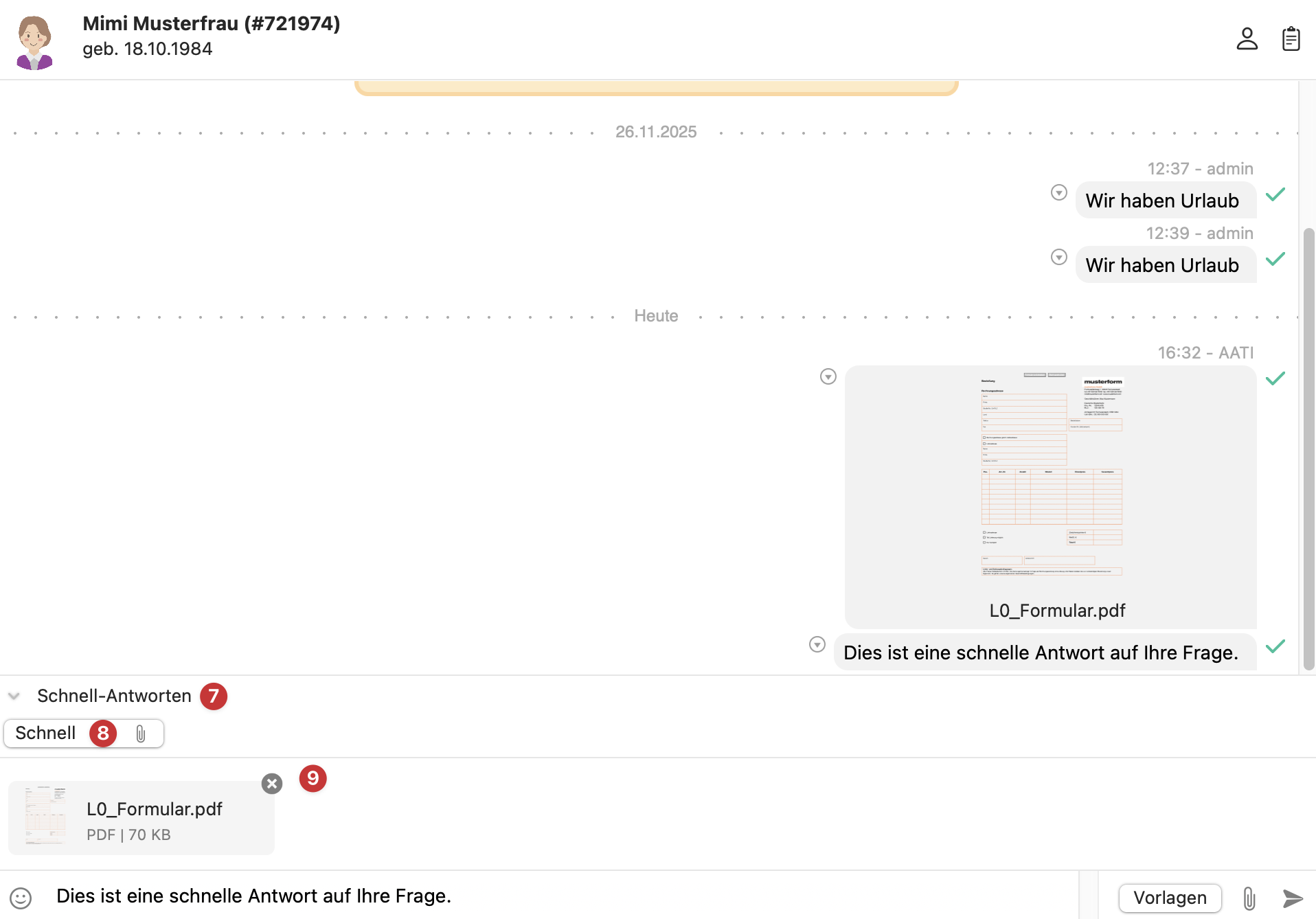Viewport: 1316px width, 919px height.
Task: Click the Vorlagen button
Action: pos(1170,898)
